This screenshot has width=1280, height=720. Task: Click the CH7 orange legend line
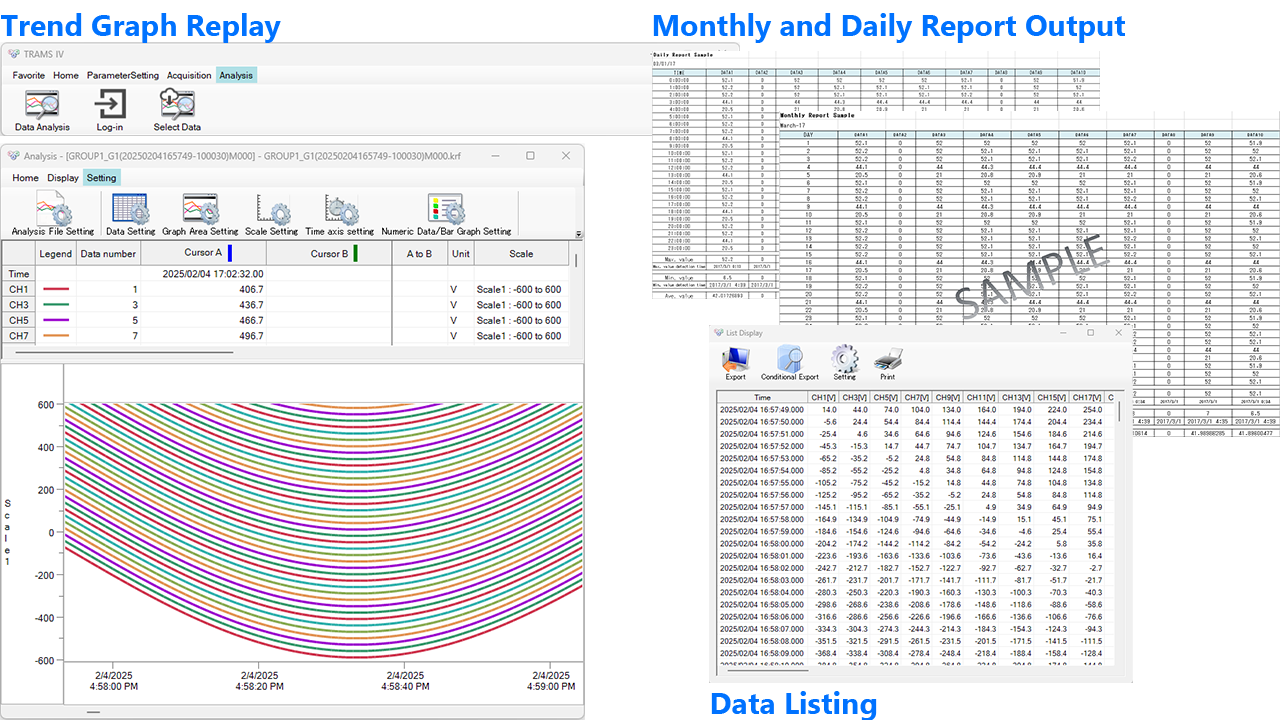pos(56,336)
